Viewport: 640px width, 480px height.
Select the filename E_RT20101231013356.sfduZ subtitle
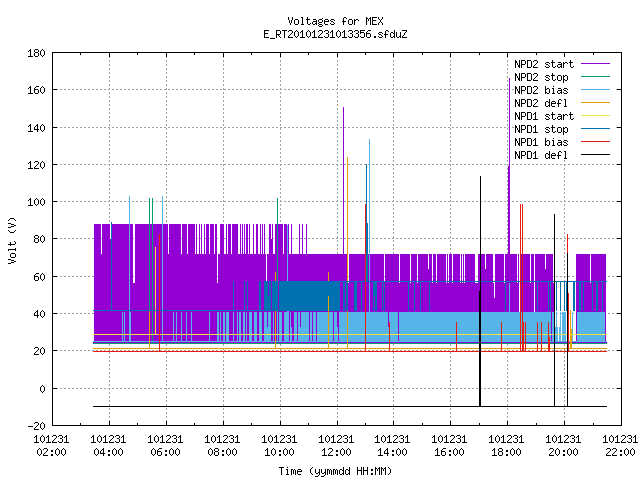pyautogui.click(x=335, y=34)
